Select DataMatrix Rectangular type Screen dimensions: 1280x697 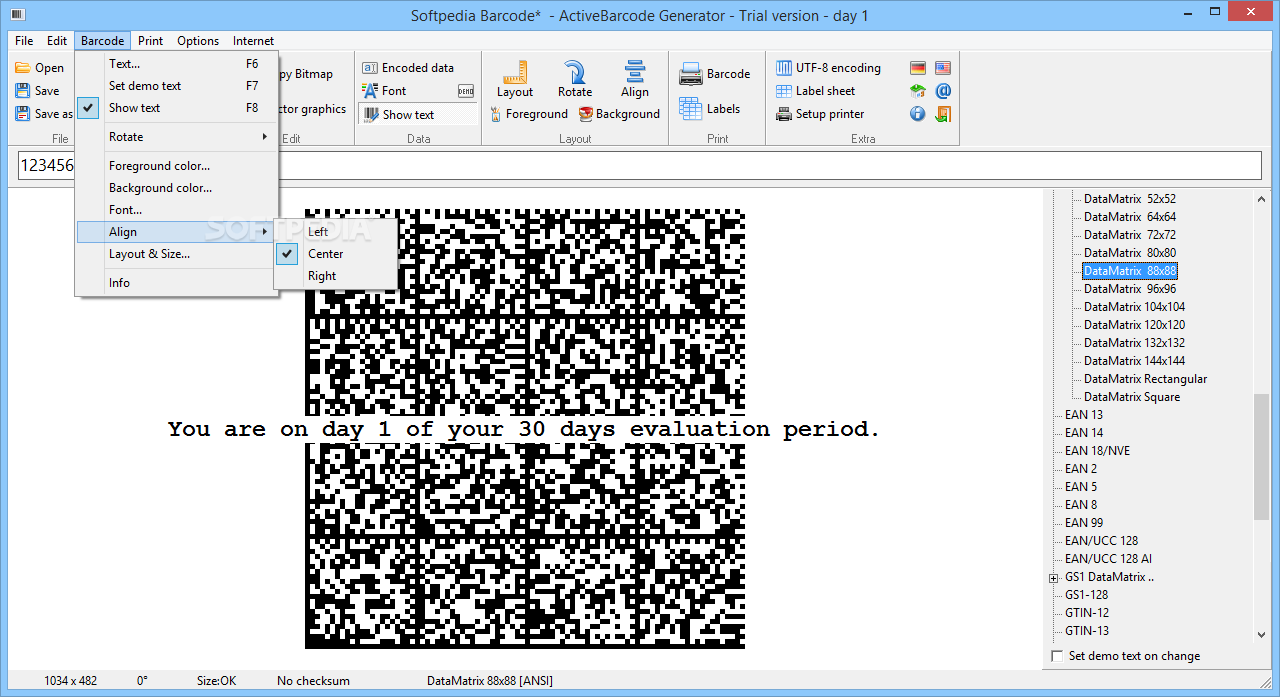click(x=1145, y=379)
